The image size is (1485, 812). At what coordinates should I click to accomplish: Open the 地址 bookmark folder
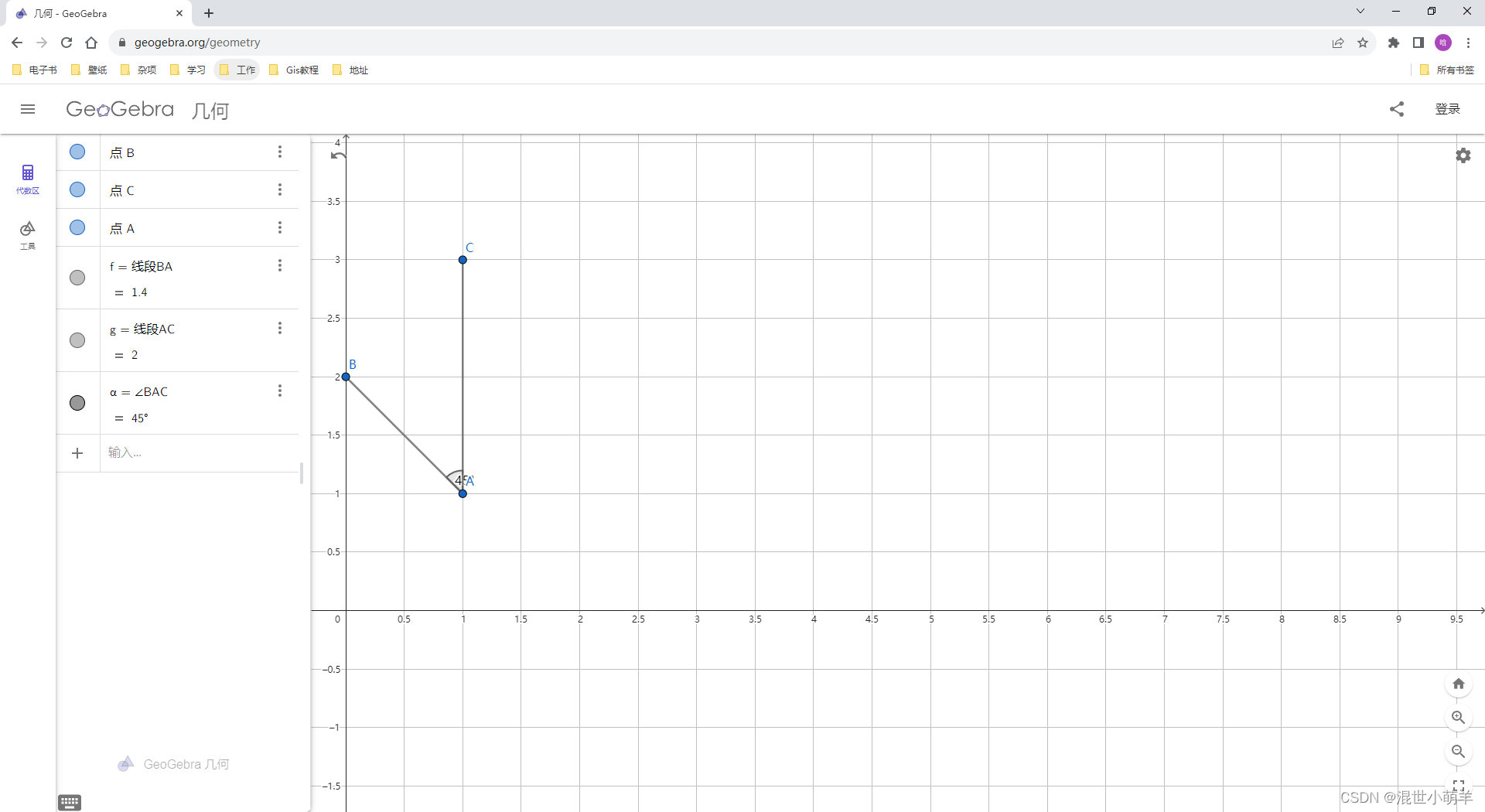pyautogui.click(x=350, y=70)
